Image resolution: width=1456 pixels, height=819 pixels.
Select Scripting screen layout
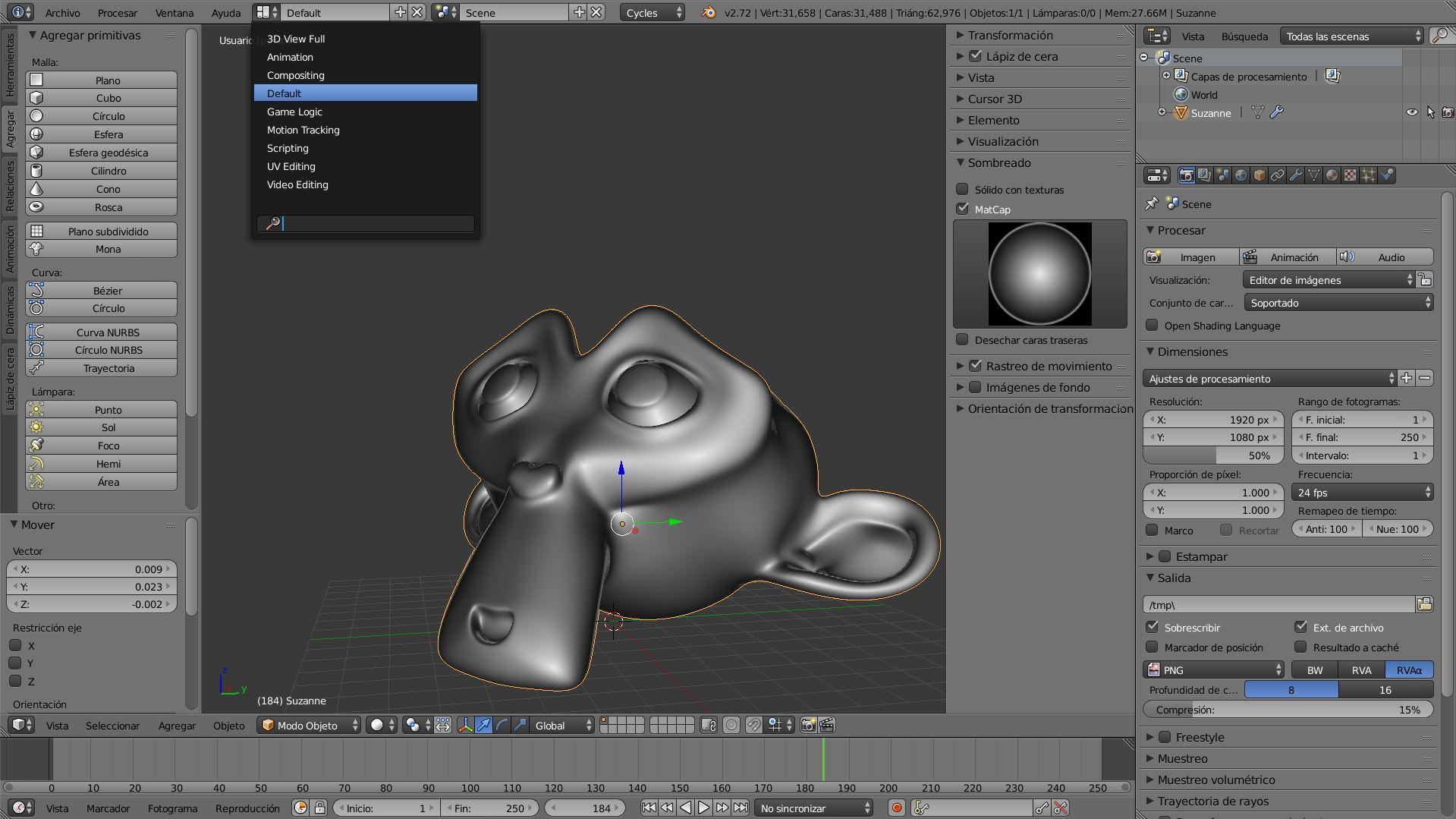pyautogui.click(x=365, y=148)
